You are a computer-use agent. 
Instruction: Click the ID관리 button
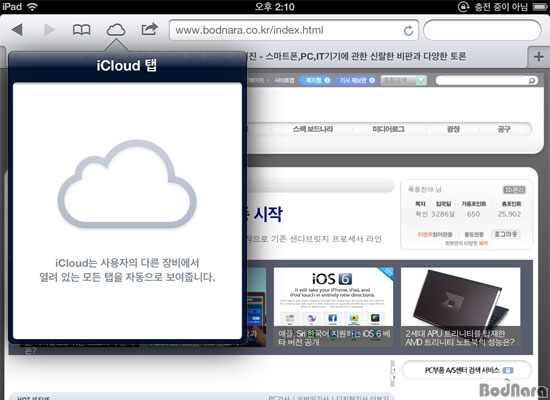coord(514,190)
